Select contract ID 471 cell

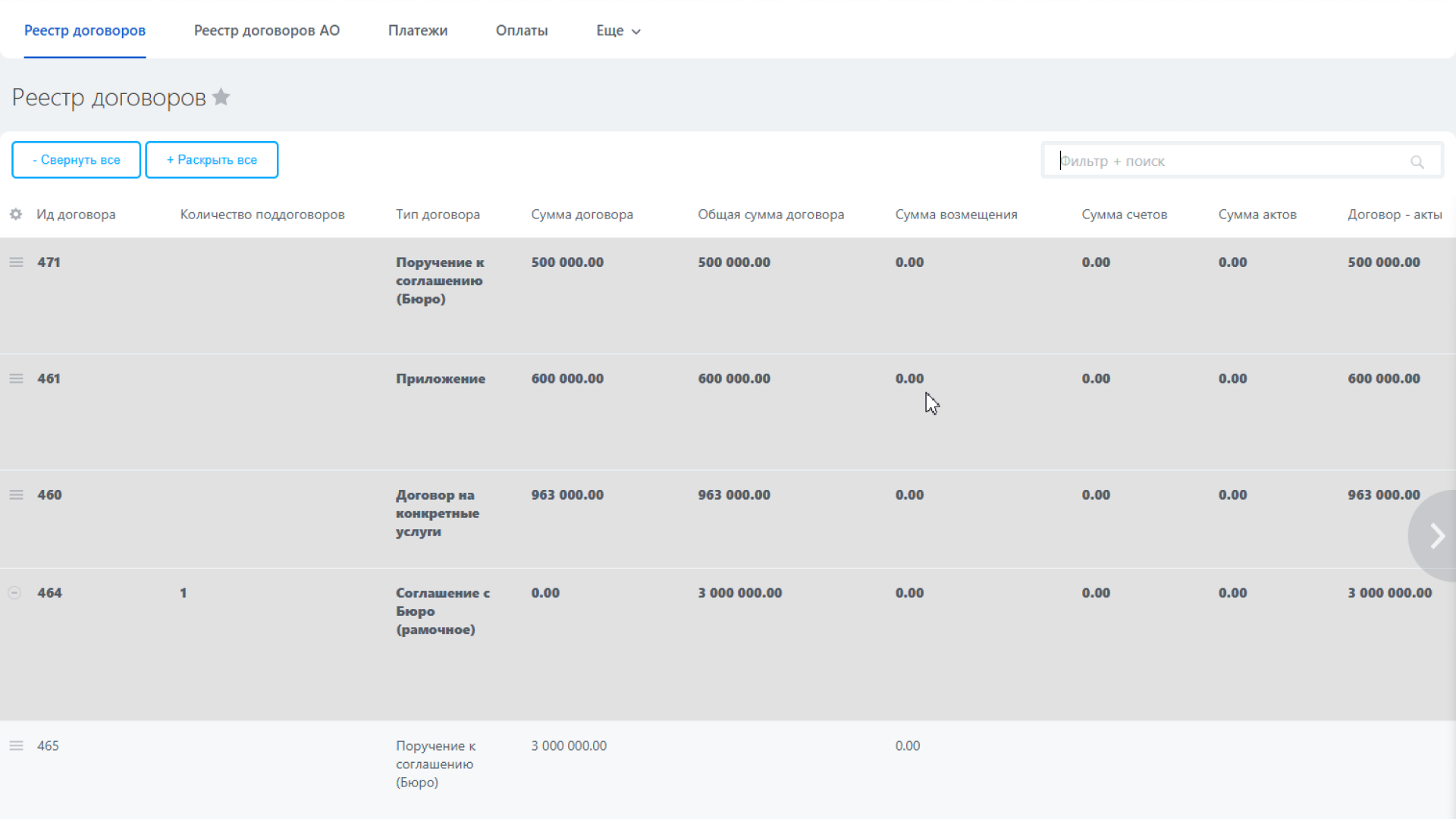click(x=49, y=262)
